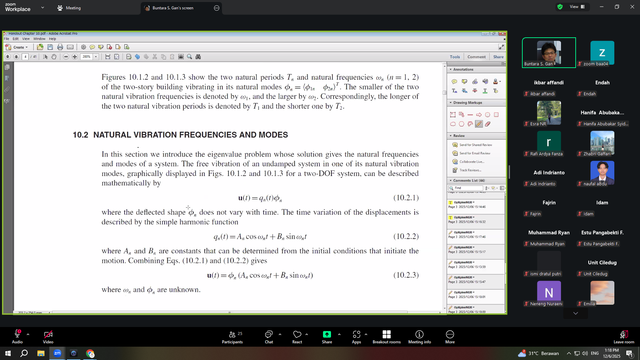Show Meeting info
Viewport: 640px width, 360px height.
pos(419,337)
